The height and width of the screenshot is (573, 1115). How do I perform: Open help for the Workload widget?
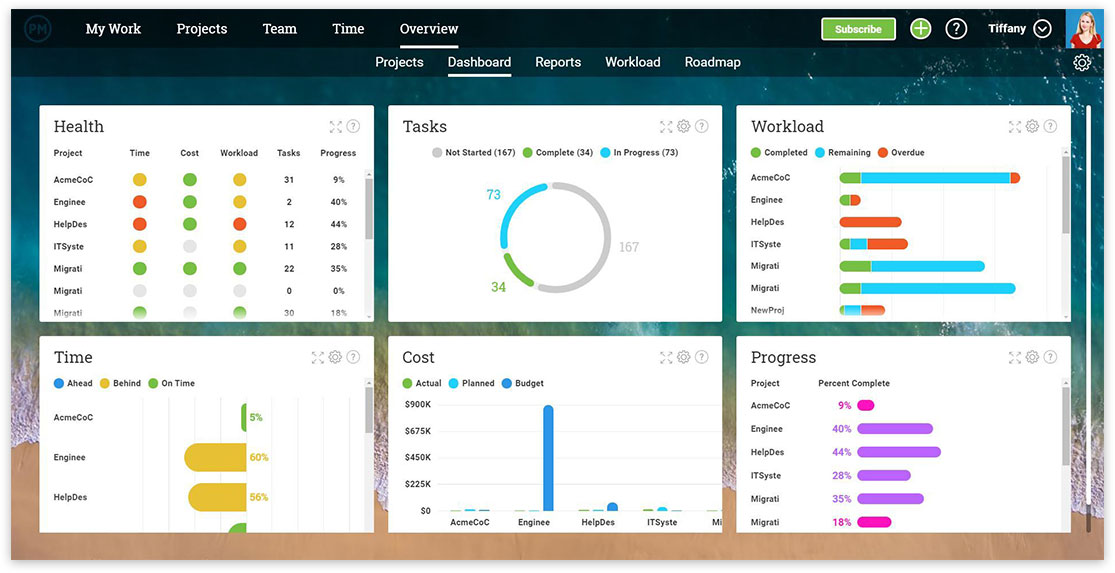click(x=1050, y=127)
